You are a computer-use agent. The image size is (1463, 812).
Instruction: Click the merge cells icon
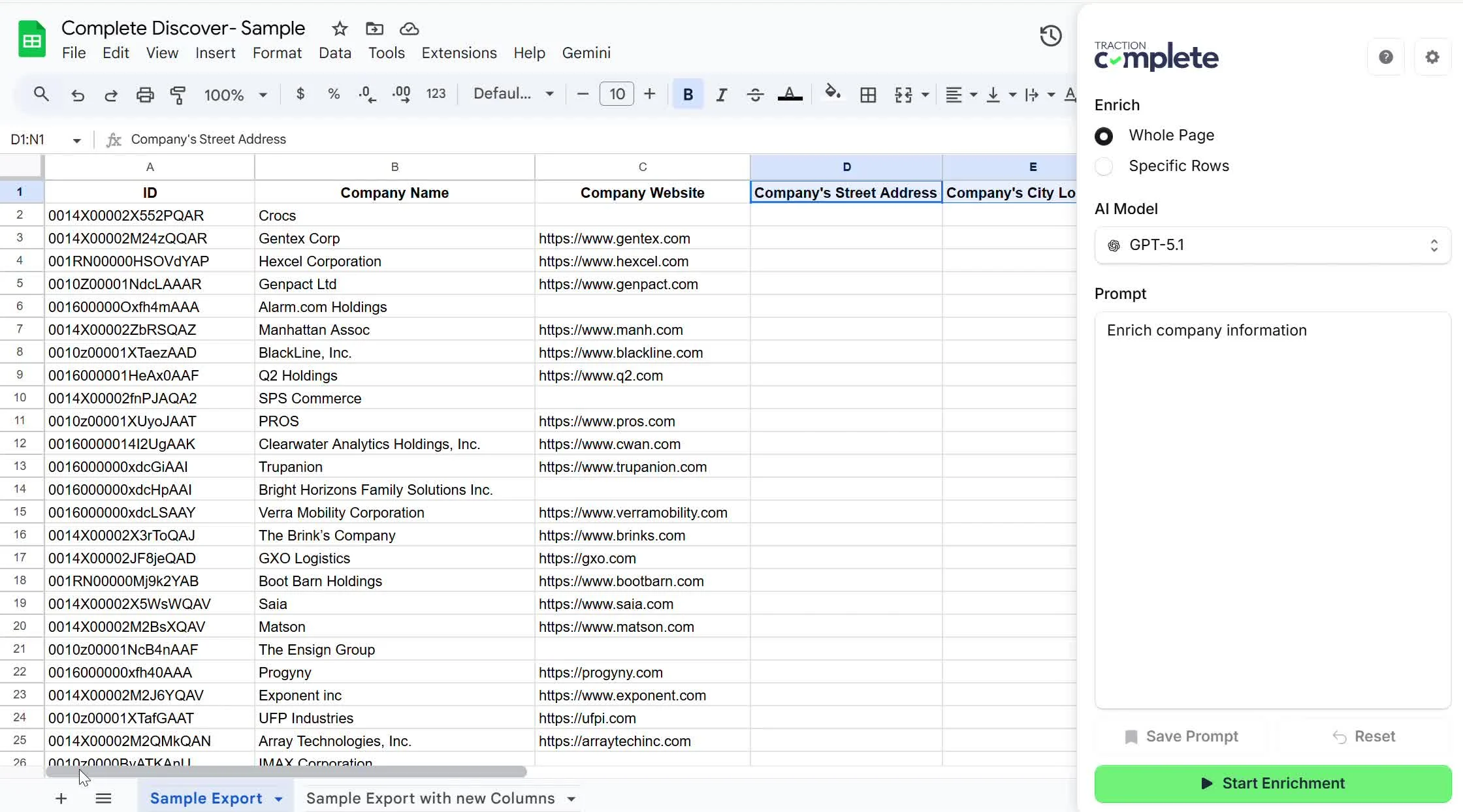coord(903,95)
